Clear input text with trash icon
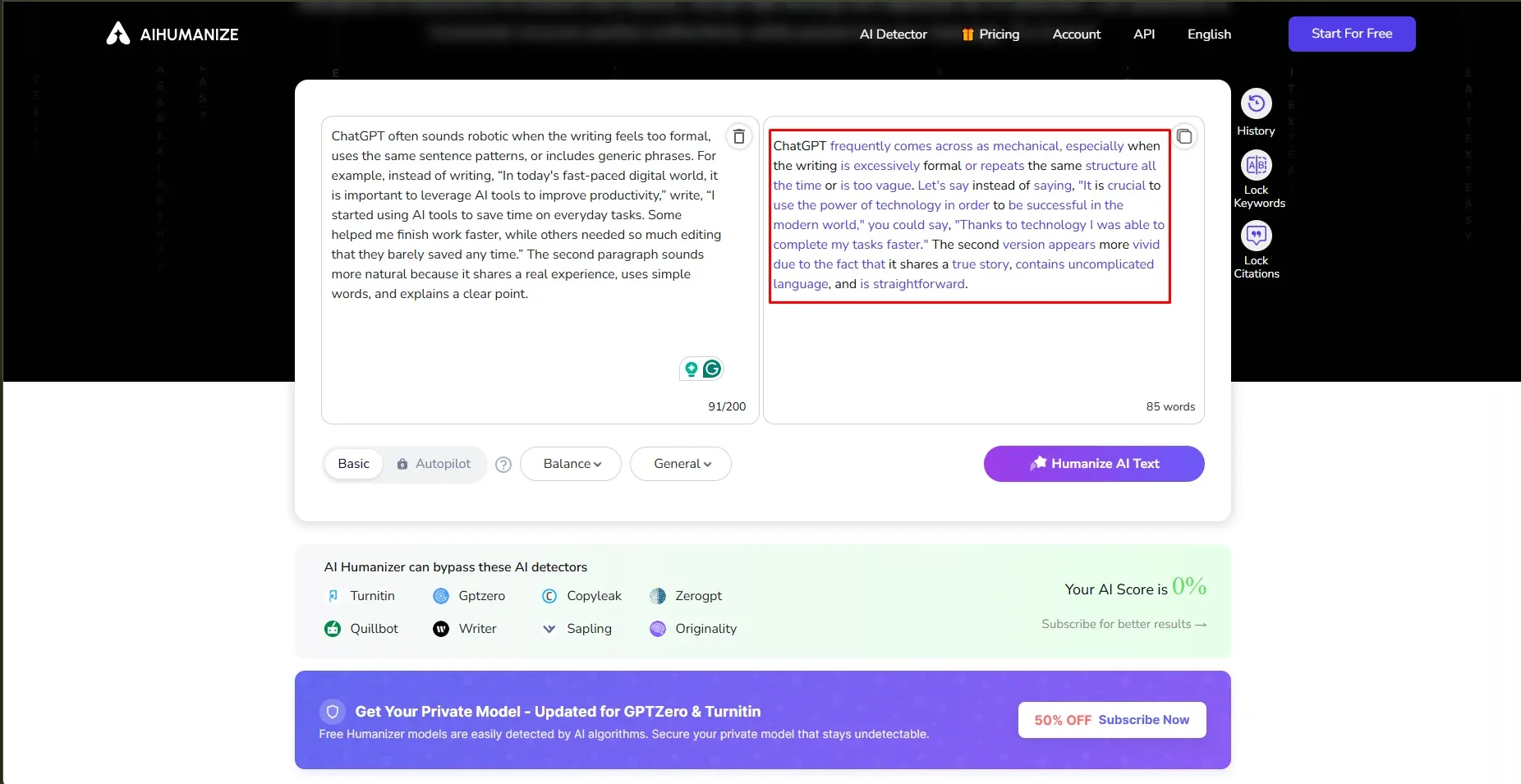 tap(739, 136)
